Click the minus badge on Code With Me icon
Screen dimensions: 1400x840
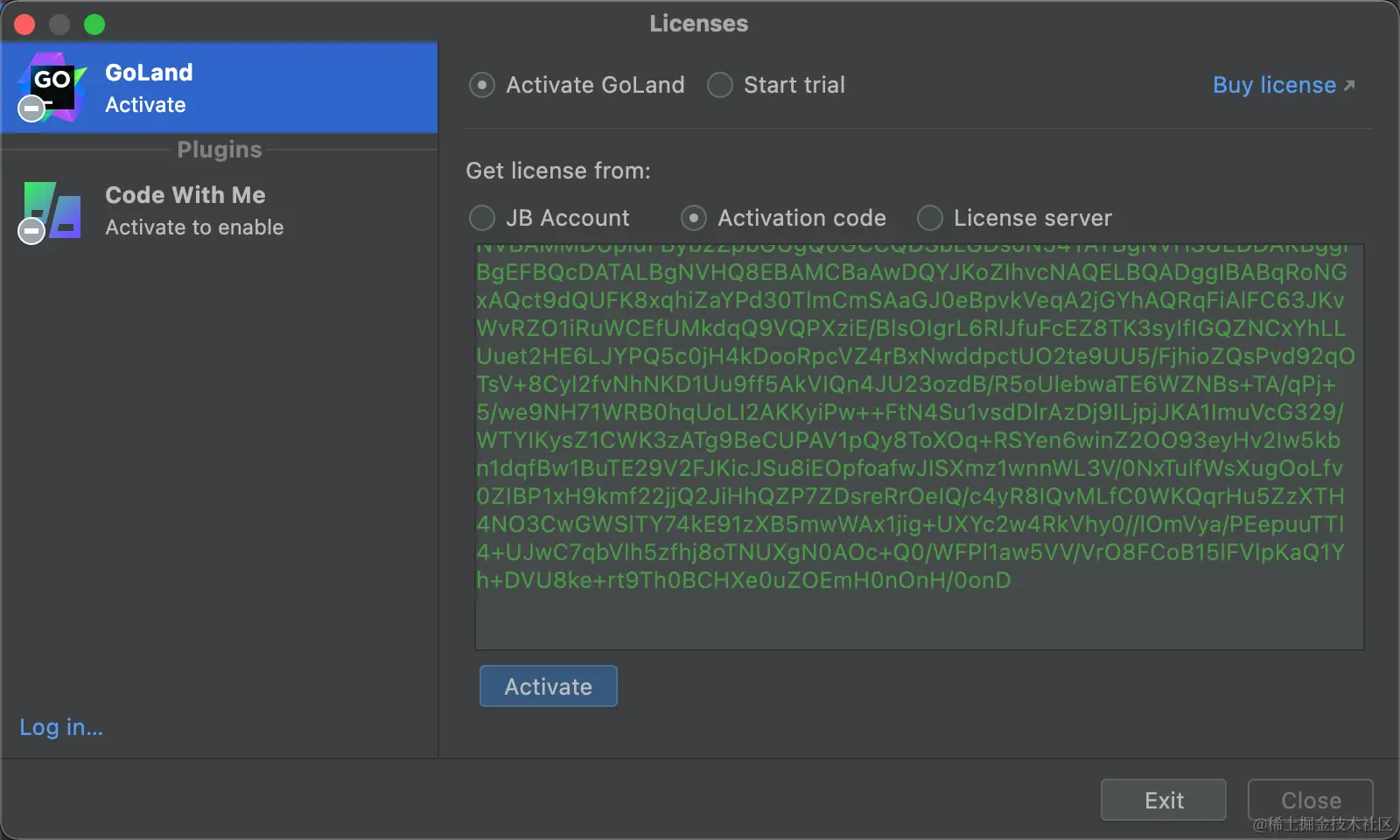(x=31, y=231)
